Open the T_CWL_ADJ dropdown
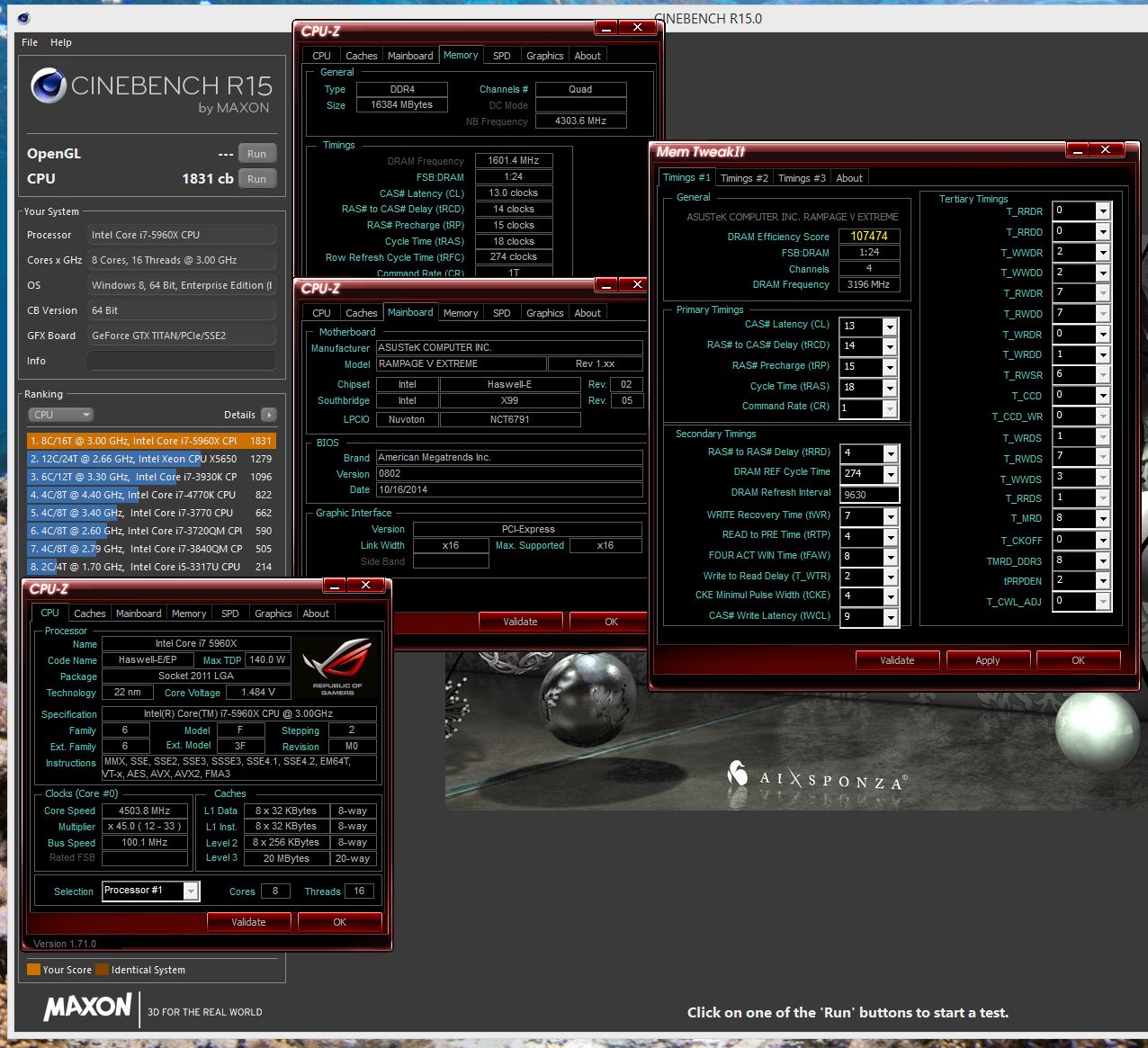The image size is (1148, 1048). (x=1102, y=601)
